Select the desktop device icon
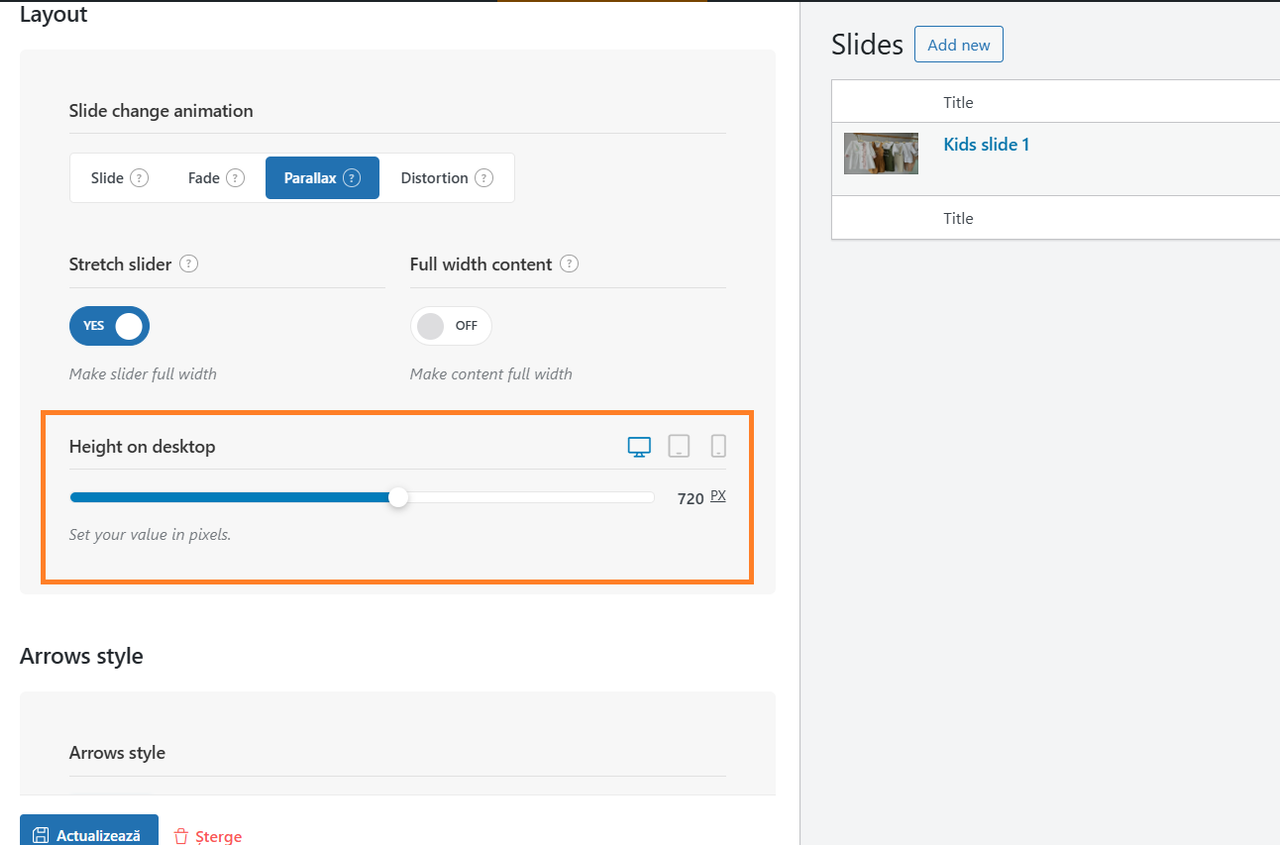Screen dimensions: 1280x845 pos(639,447)
